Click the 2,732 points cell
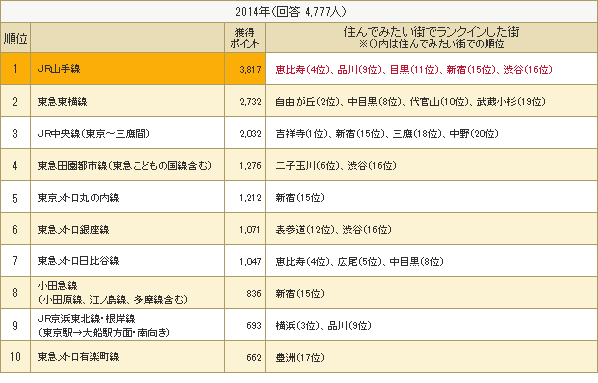Viewport: 598px width, 383px height. [245, 101]
